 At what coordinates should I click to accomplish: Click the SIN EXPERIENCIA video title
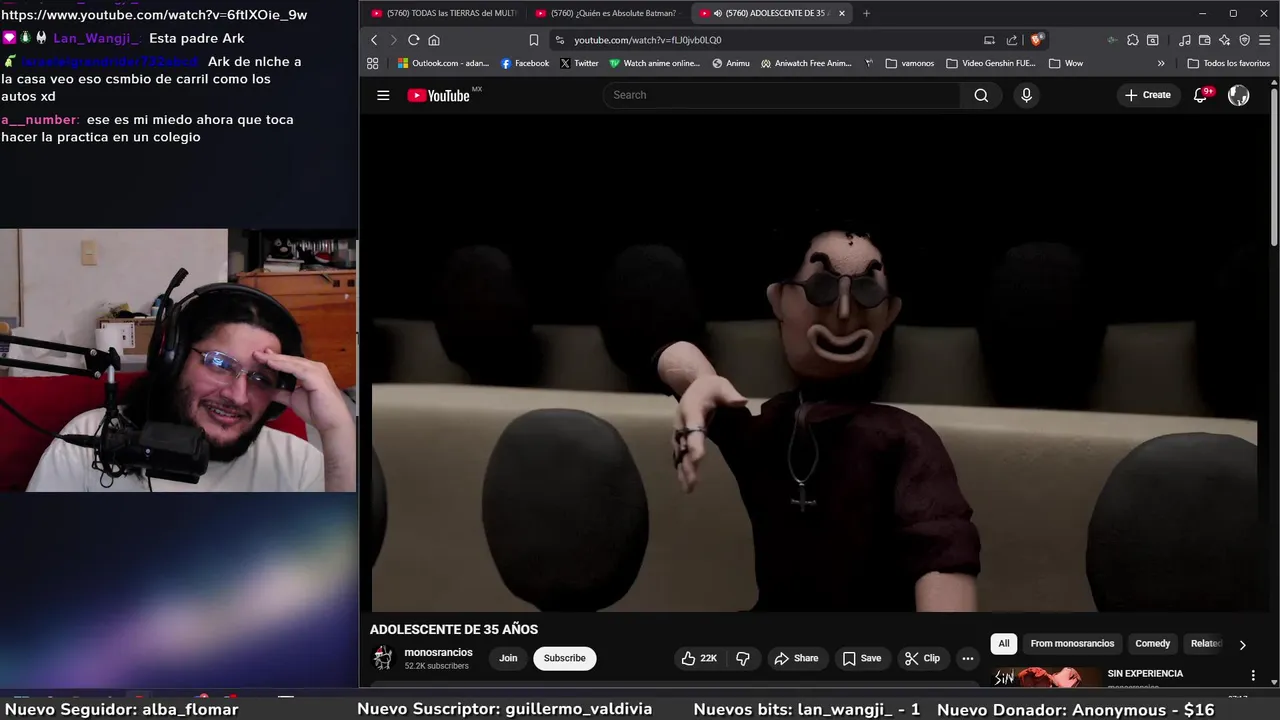coord(1145,674)
